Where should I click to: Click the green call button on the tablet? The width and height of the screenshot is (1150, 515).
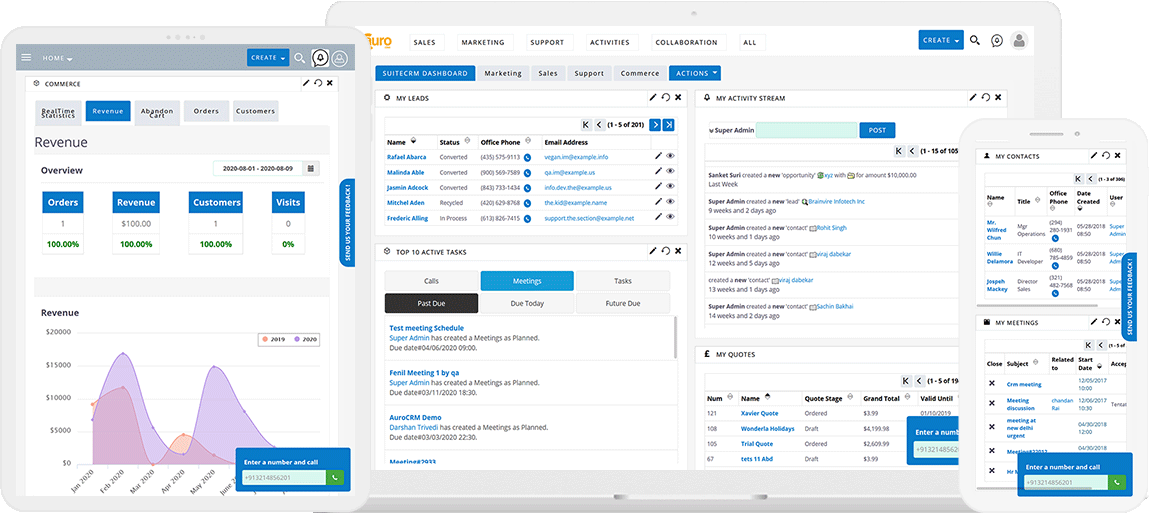pyautogui.click(x=335, y=478)
